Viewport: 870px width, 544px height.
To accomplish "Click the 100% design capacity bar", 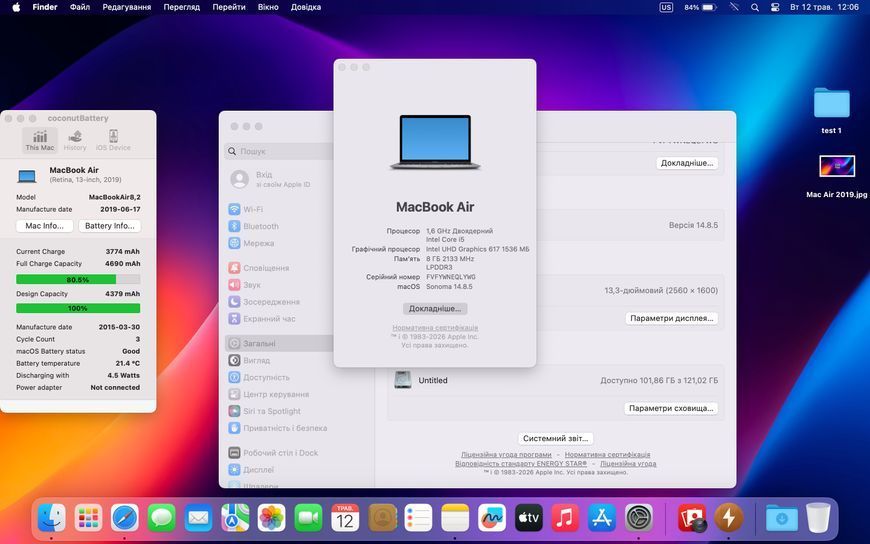I will tap(78, 308).
